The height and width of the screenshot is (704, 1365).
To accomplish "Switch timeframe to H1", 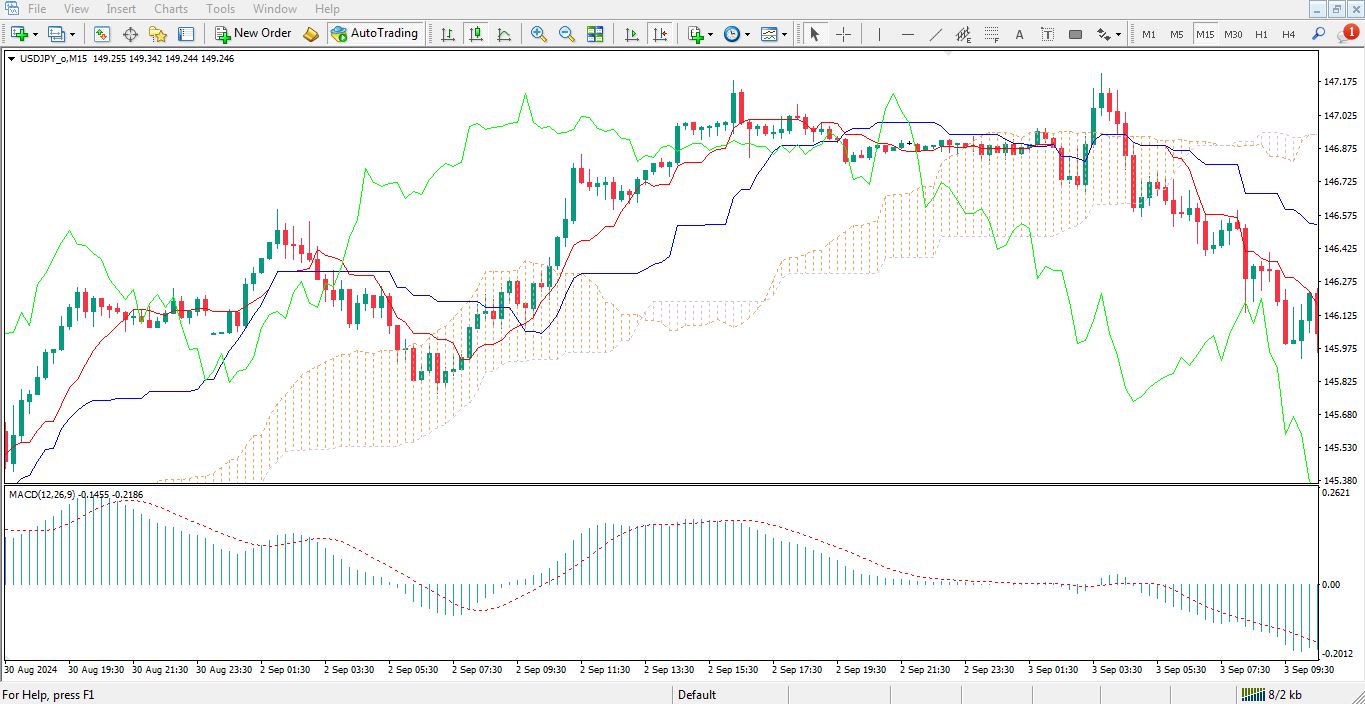I will coord(1261,34).
